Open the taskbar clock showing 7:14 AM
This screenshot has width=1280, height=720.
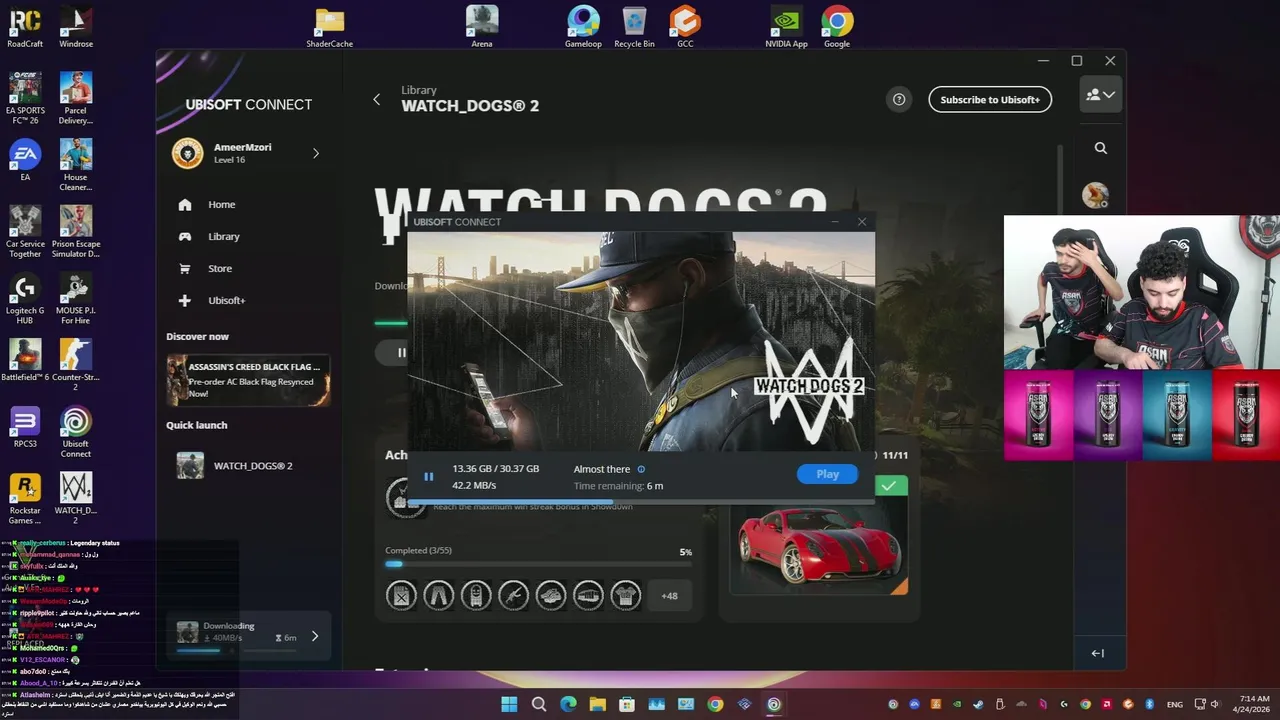1253,704
